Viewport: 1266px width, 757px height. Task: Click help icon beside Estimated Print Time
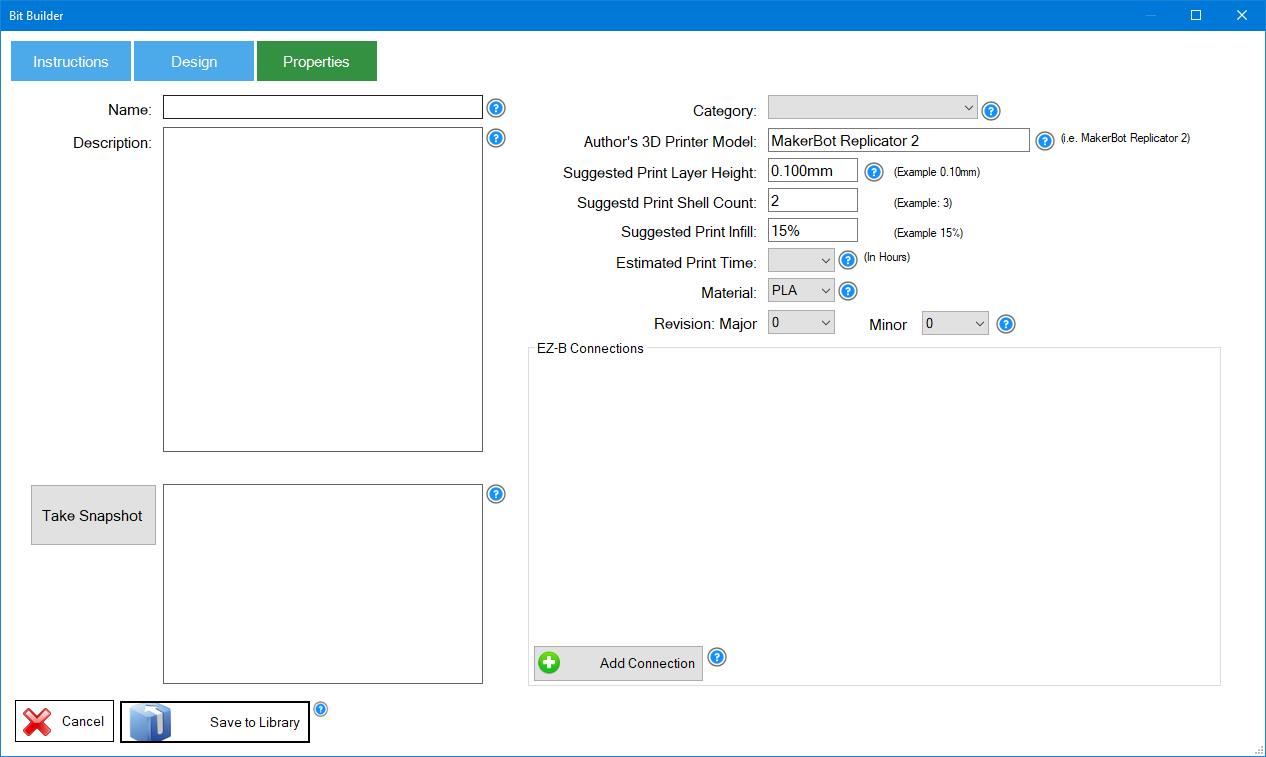[x=848, y=261]
